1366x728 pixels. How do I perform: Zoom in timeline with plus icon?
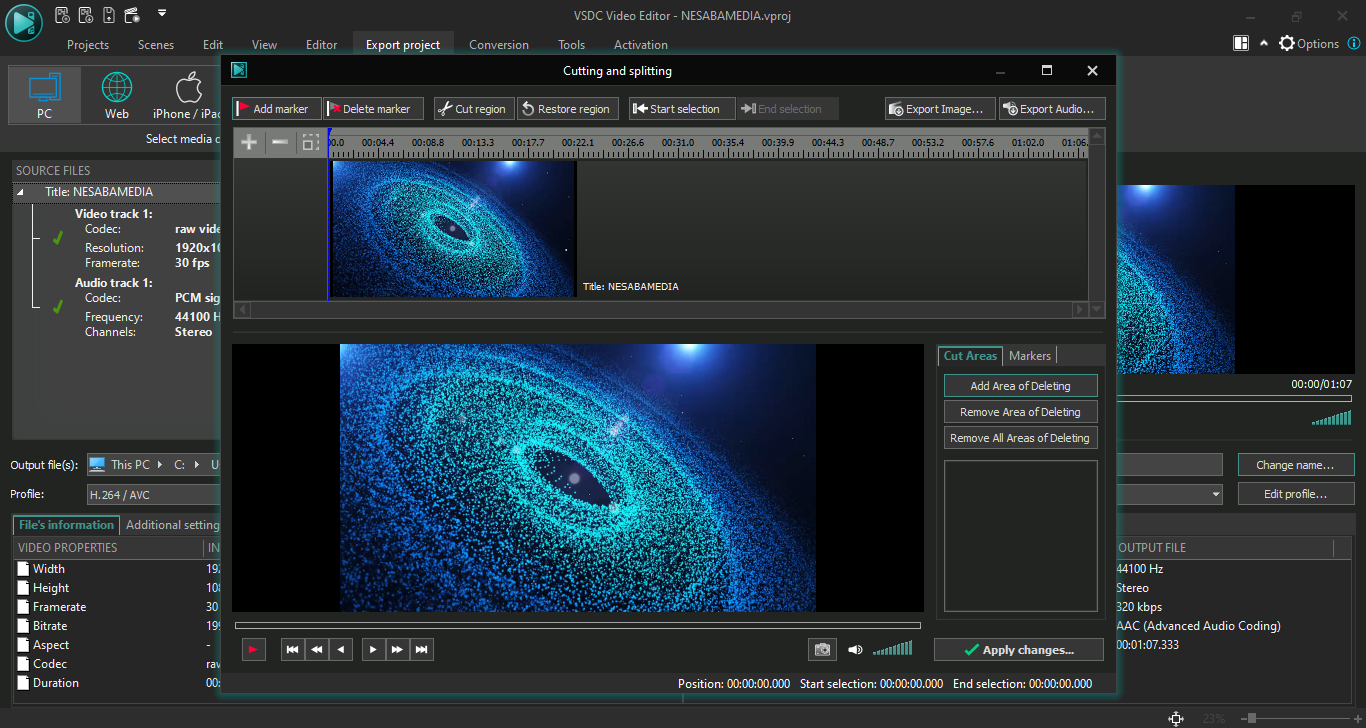[249, 143]
